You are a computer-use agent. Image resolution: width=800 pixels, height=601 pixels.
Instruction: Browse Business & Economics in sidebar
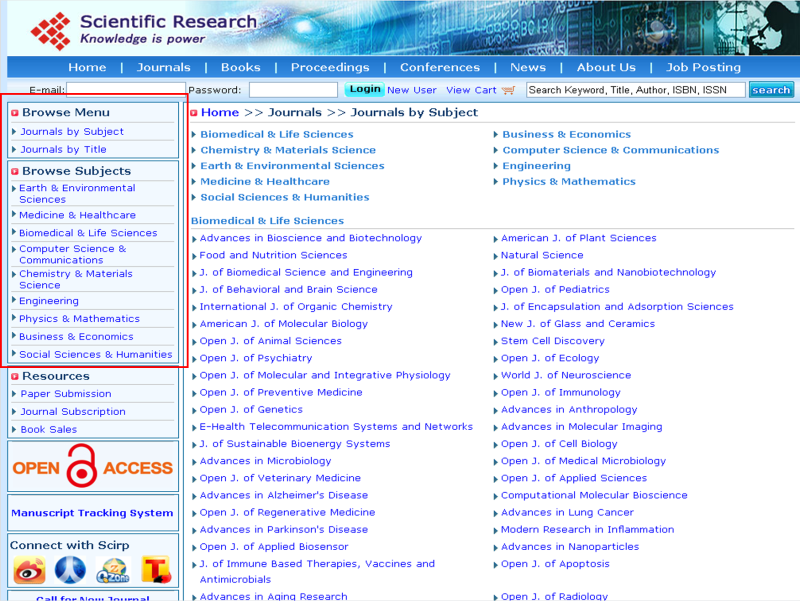point(76,336)
